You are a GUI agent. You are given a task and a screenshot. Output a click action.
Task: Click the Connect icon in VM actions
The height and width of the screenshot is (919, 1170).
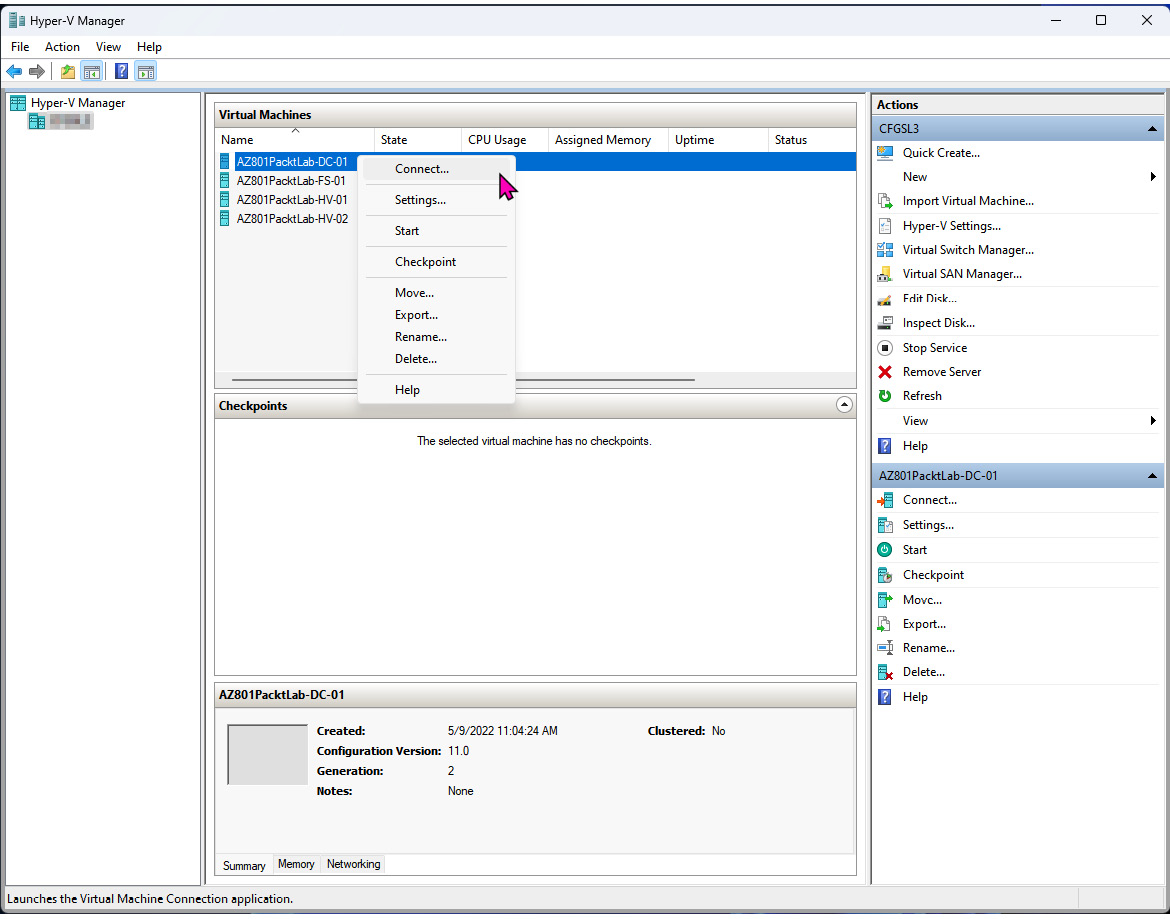[x=885, y=501]
